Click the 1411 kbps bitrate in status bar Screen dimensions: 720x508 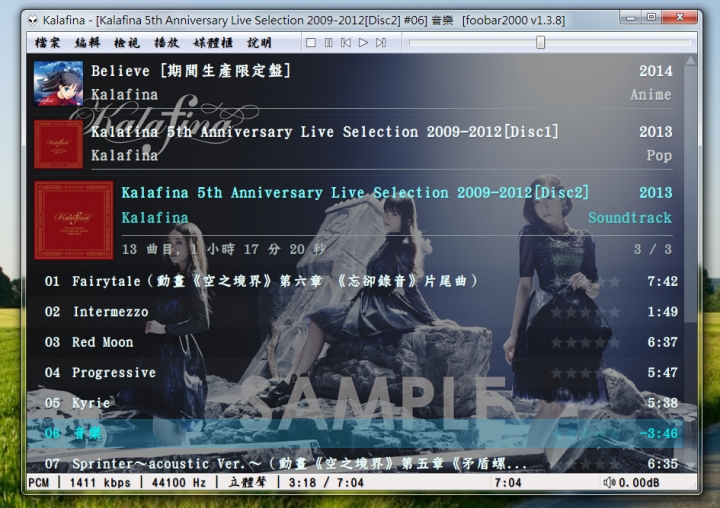tap(100, 483)
